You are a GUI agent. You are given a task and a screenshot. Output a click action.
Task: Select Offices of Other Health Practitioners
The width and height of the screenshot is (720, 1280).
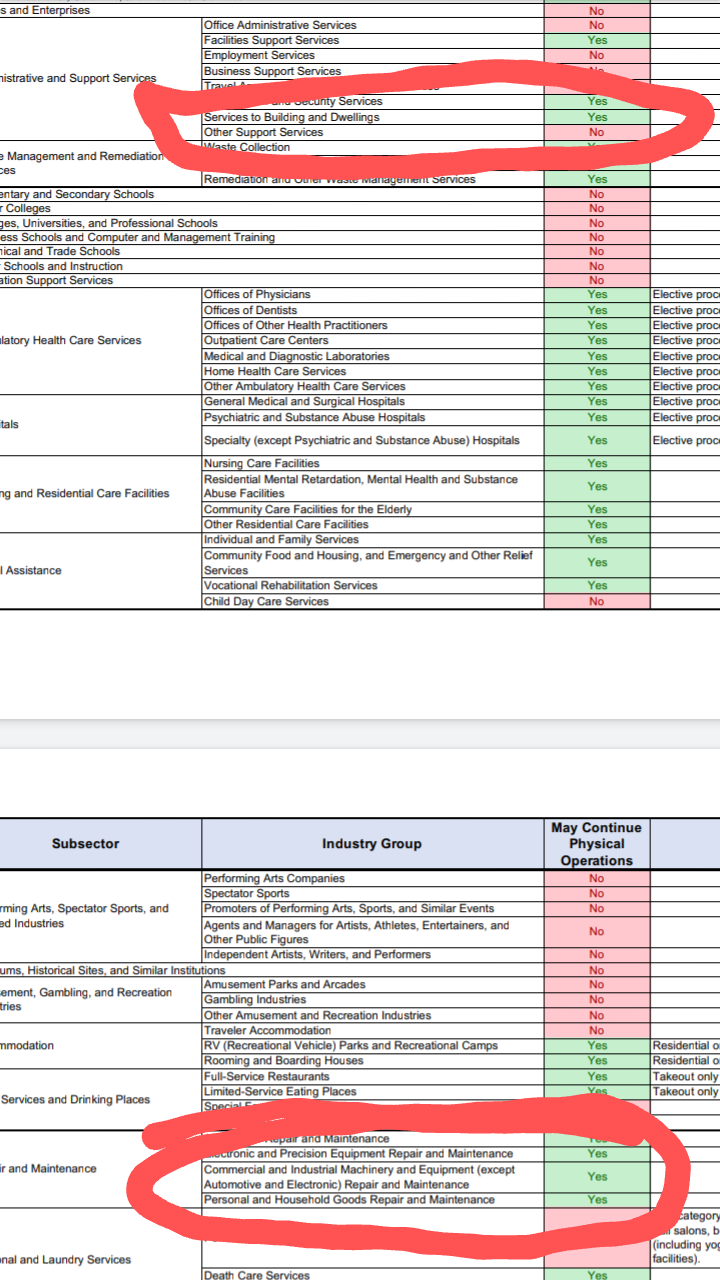(373, 325)
